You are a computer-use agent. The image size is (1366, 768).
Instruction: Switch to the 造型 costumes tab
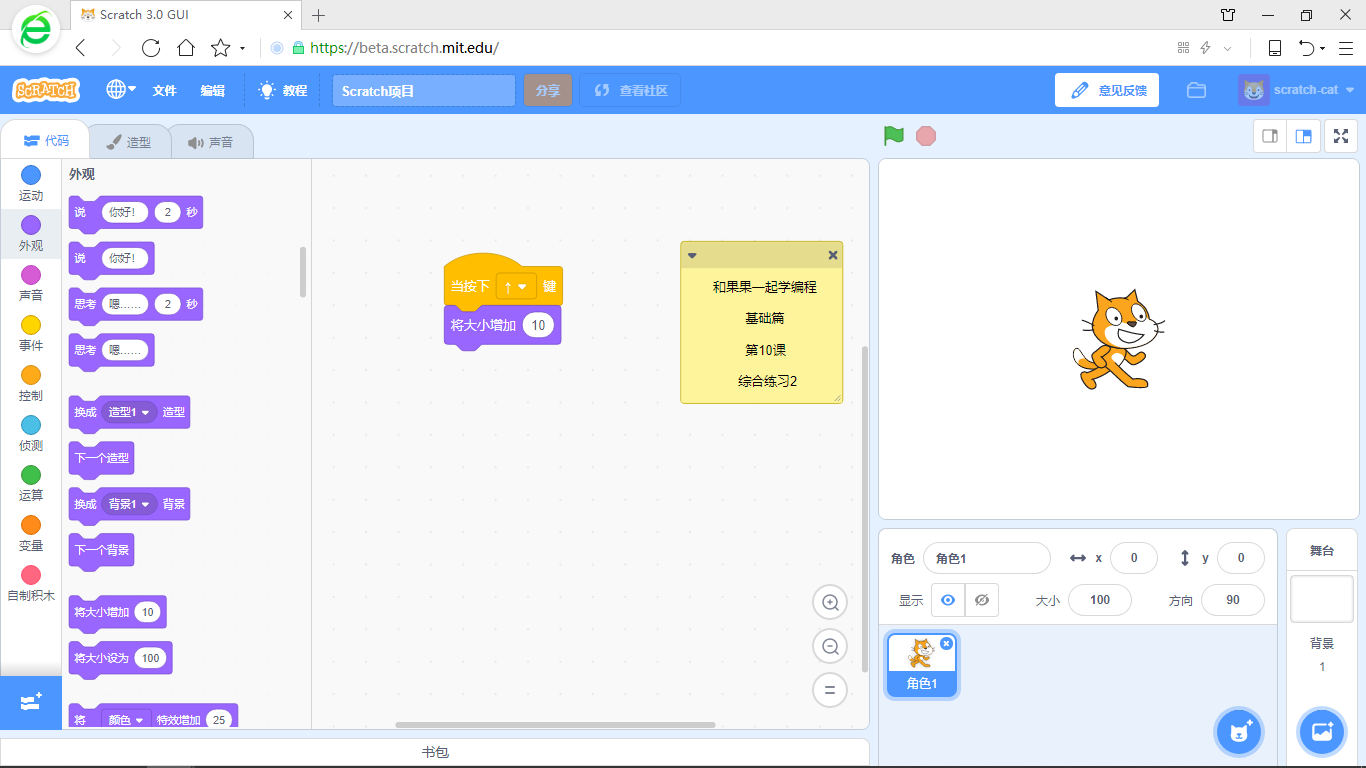point(129,142)
